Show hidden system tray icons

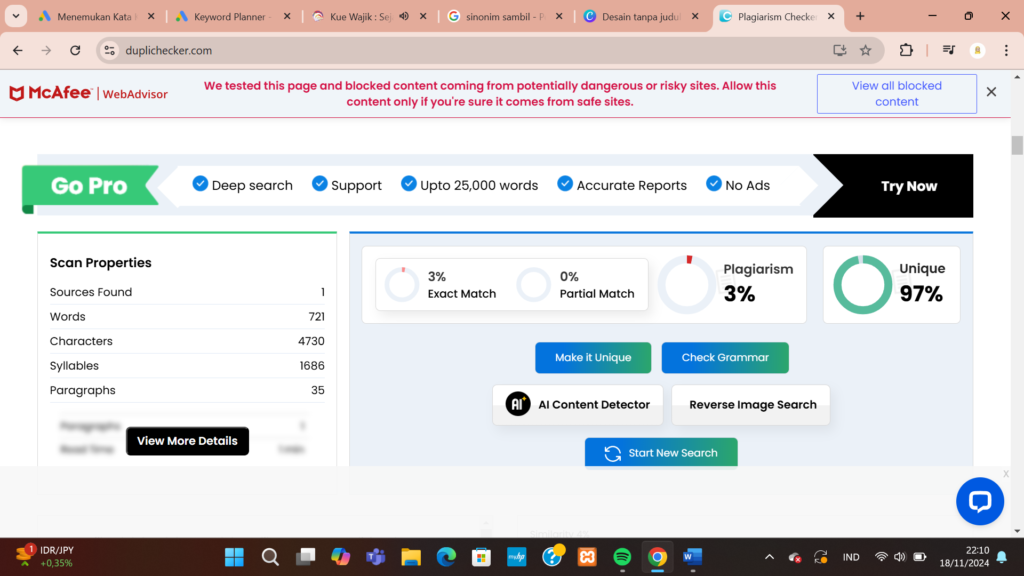point(768,557)
